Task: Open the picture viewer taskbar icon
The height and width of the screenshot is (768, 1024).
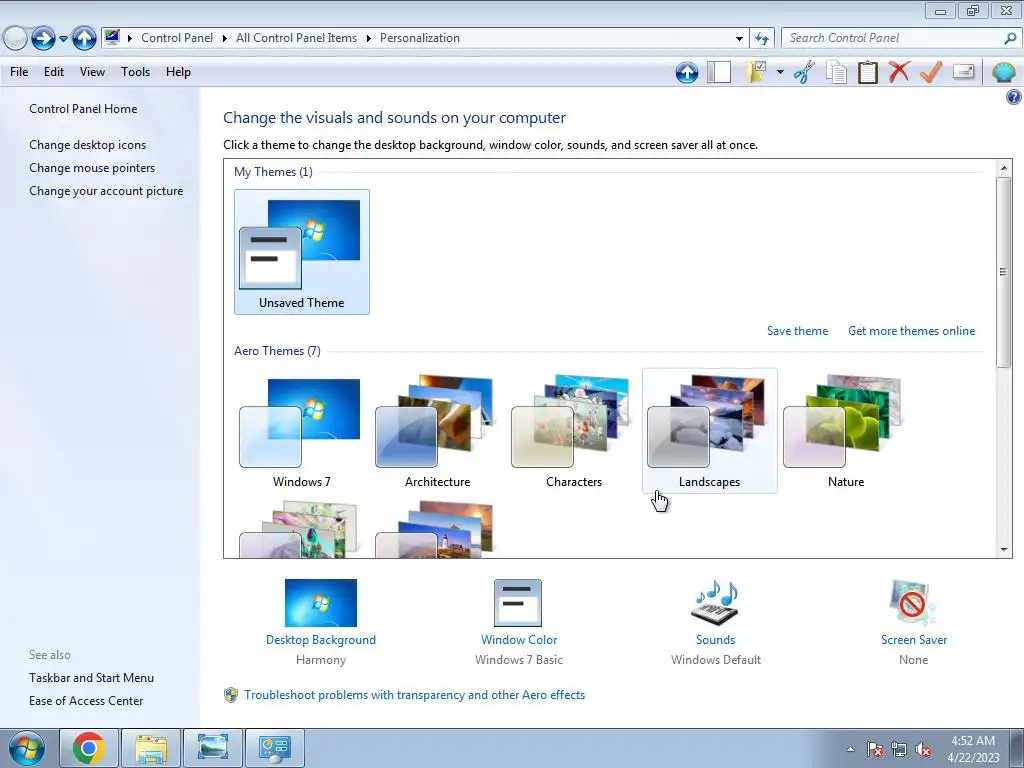Action: coord(213,748)
